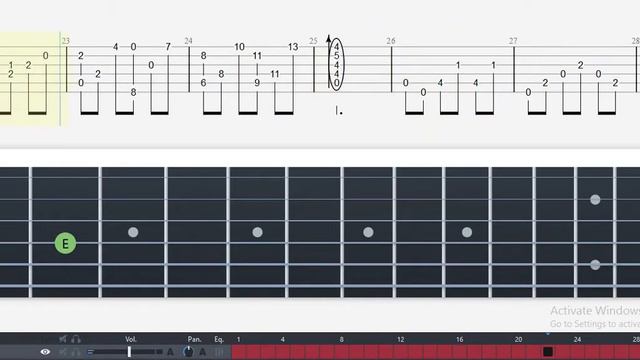Click measure number 23
This screenshot has width=640, height=360.
pos(66,41)
